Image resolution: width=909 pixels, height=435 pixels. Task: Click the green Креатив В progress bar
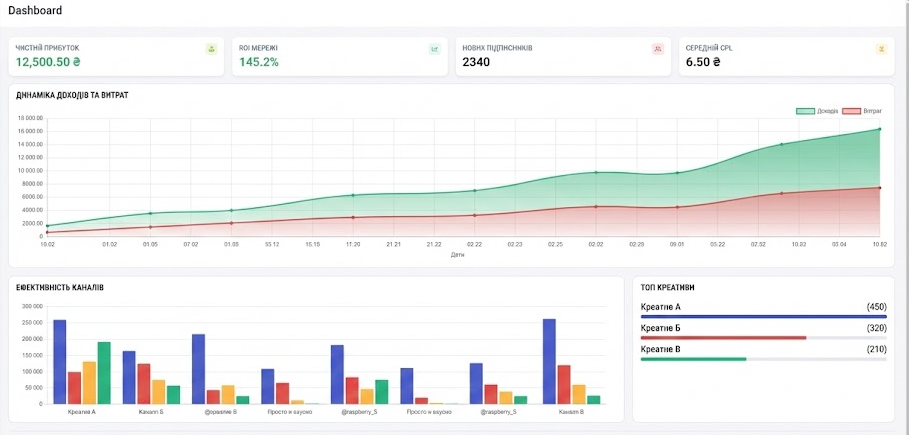pyautogui.click(x=693, y=358)
